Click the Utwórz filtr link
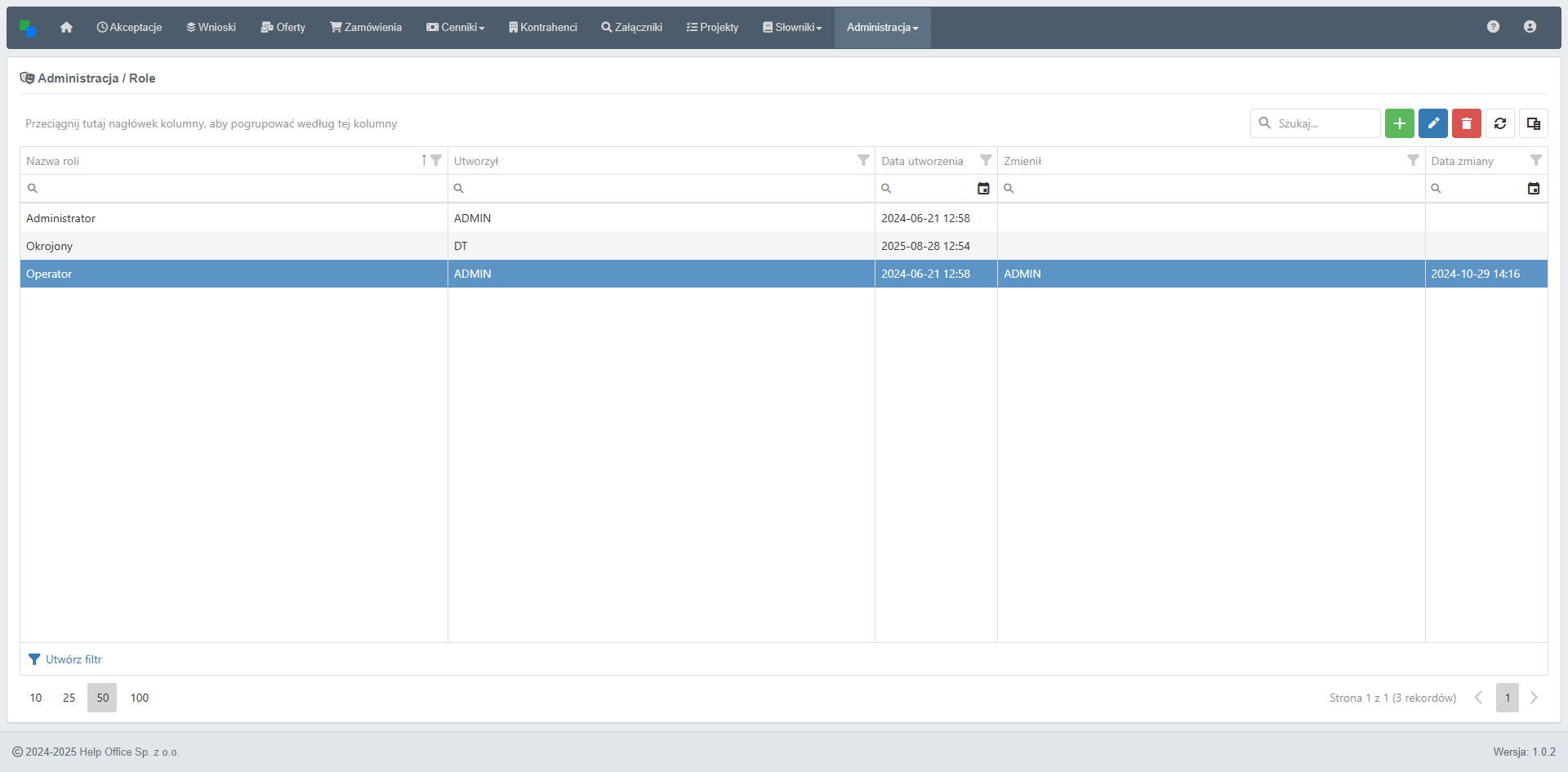 tap(73, 659)
